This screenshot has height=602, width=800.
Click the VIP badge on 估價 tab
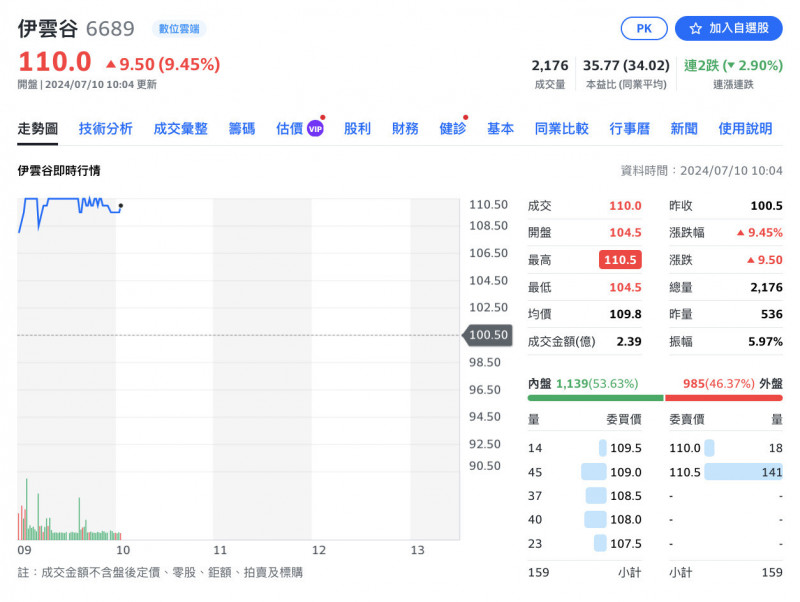(315, 129)
